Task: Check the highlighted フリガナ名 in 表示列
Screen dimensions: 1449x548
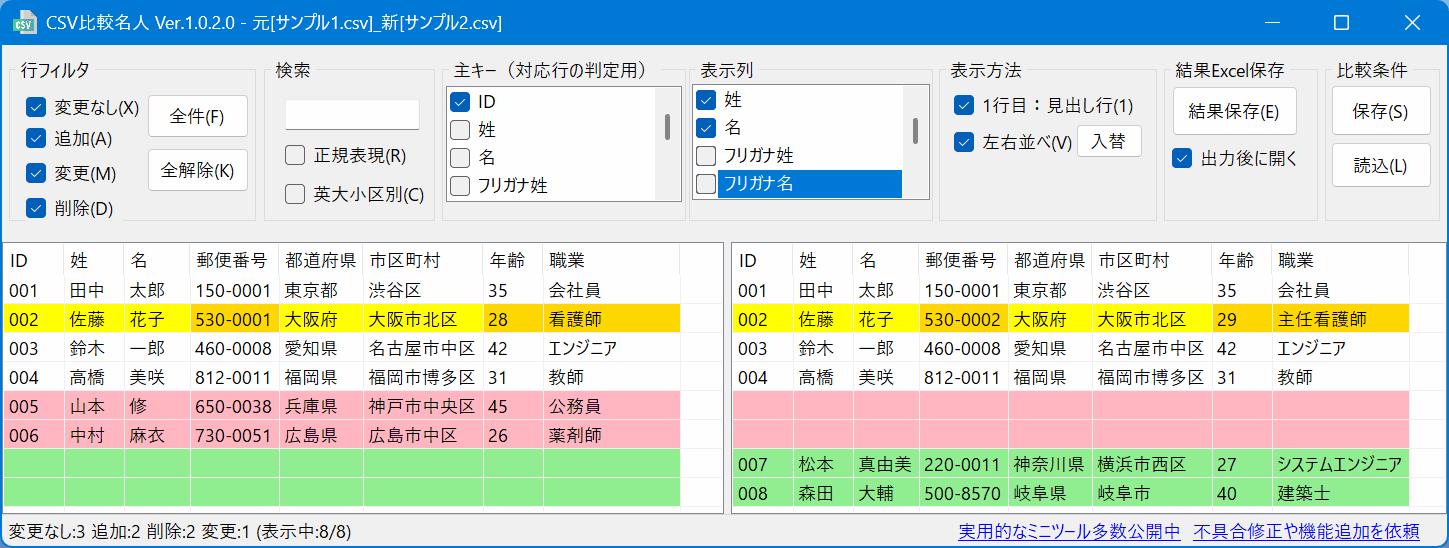Action: [706, 183]
